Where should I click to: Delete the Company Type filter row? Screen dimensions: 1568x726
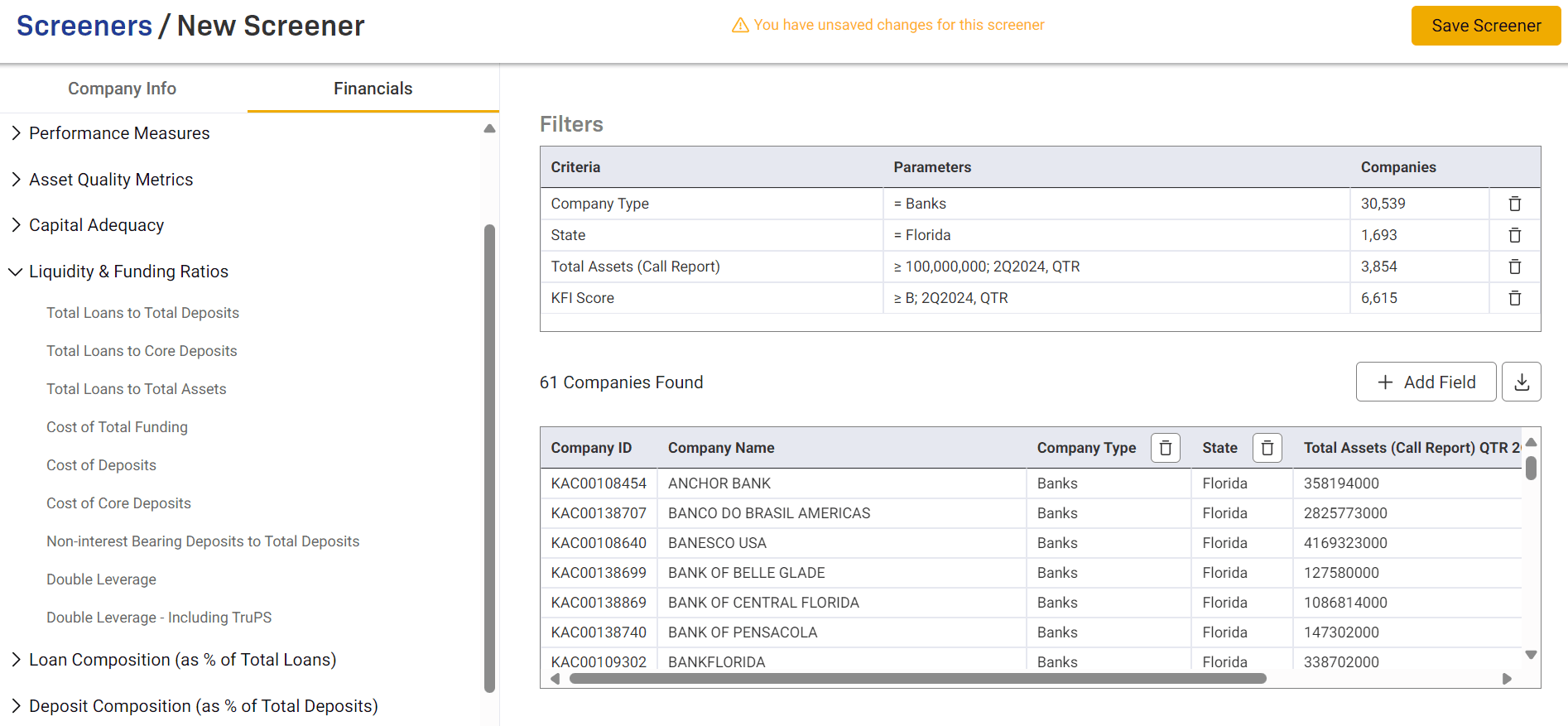[x=1514, y=204]
